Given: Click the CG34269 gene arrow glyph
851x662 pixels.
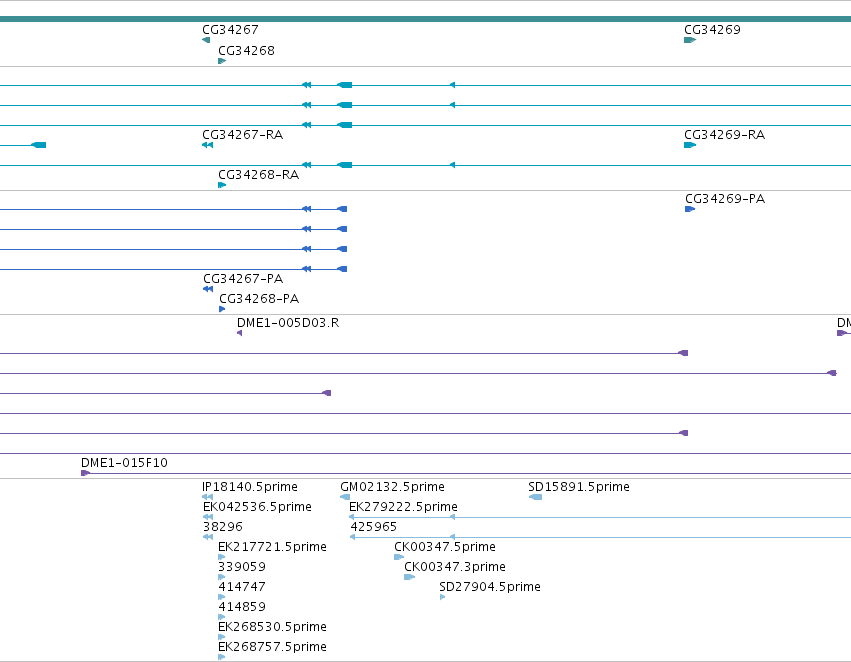Looking at the screenshot, I should tap(690, 40).
